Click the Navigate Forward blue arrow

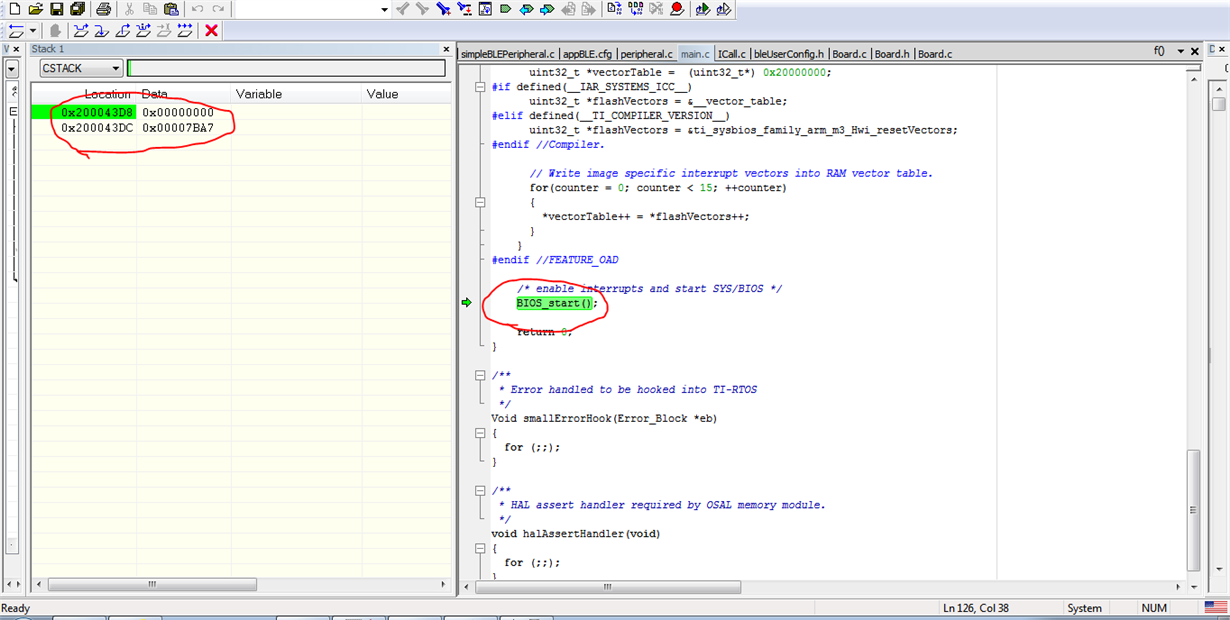click(x=547, y=9)
